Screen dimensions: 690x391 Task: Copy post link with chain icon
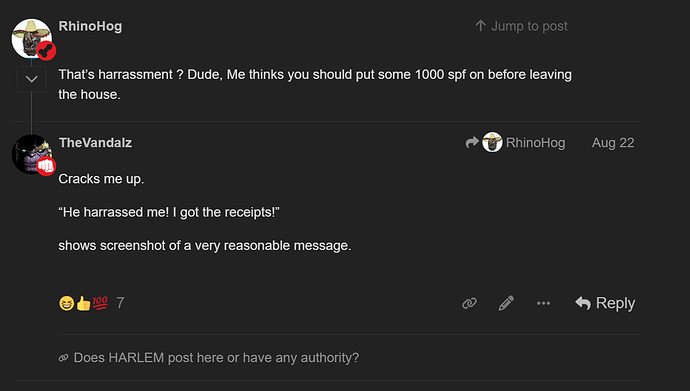click(470, 303)
